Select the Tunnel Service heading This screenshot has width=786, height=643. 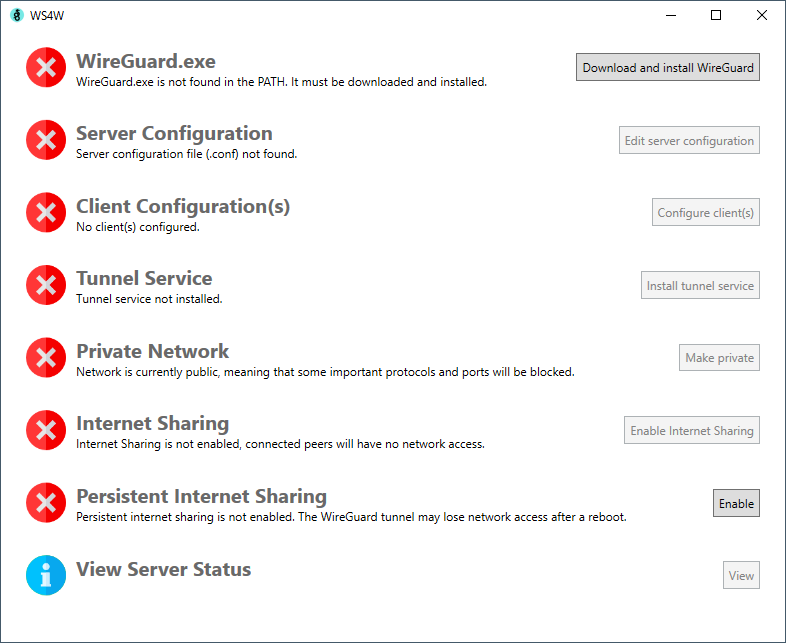(144, 278)
